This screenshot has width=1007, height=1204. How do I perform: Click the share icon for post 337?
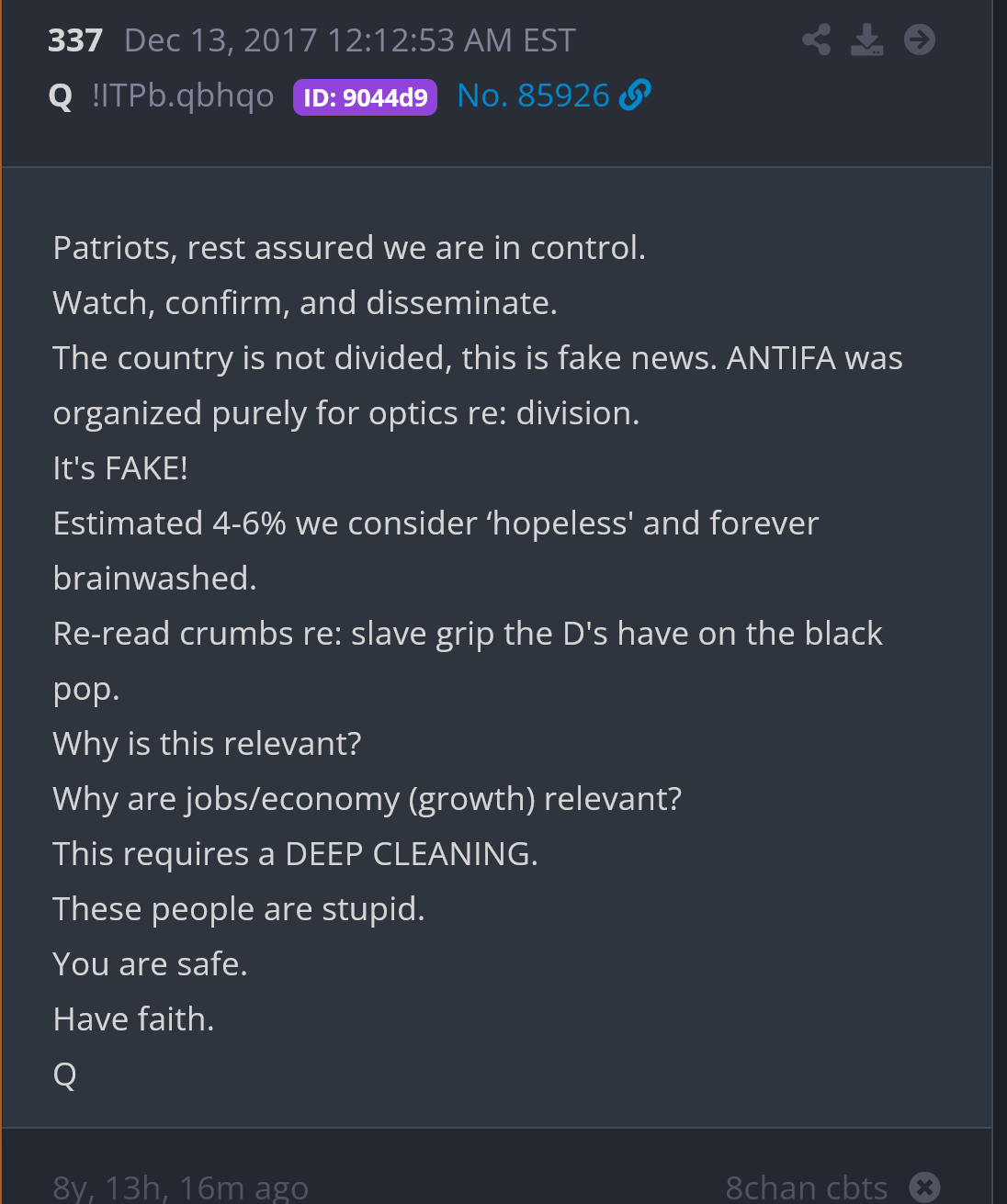tap(816, 39)
